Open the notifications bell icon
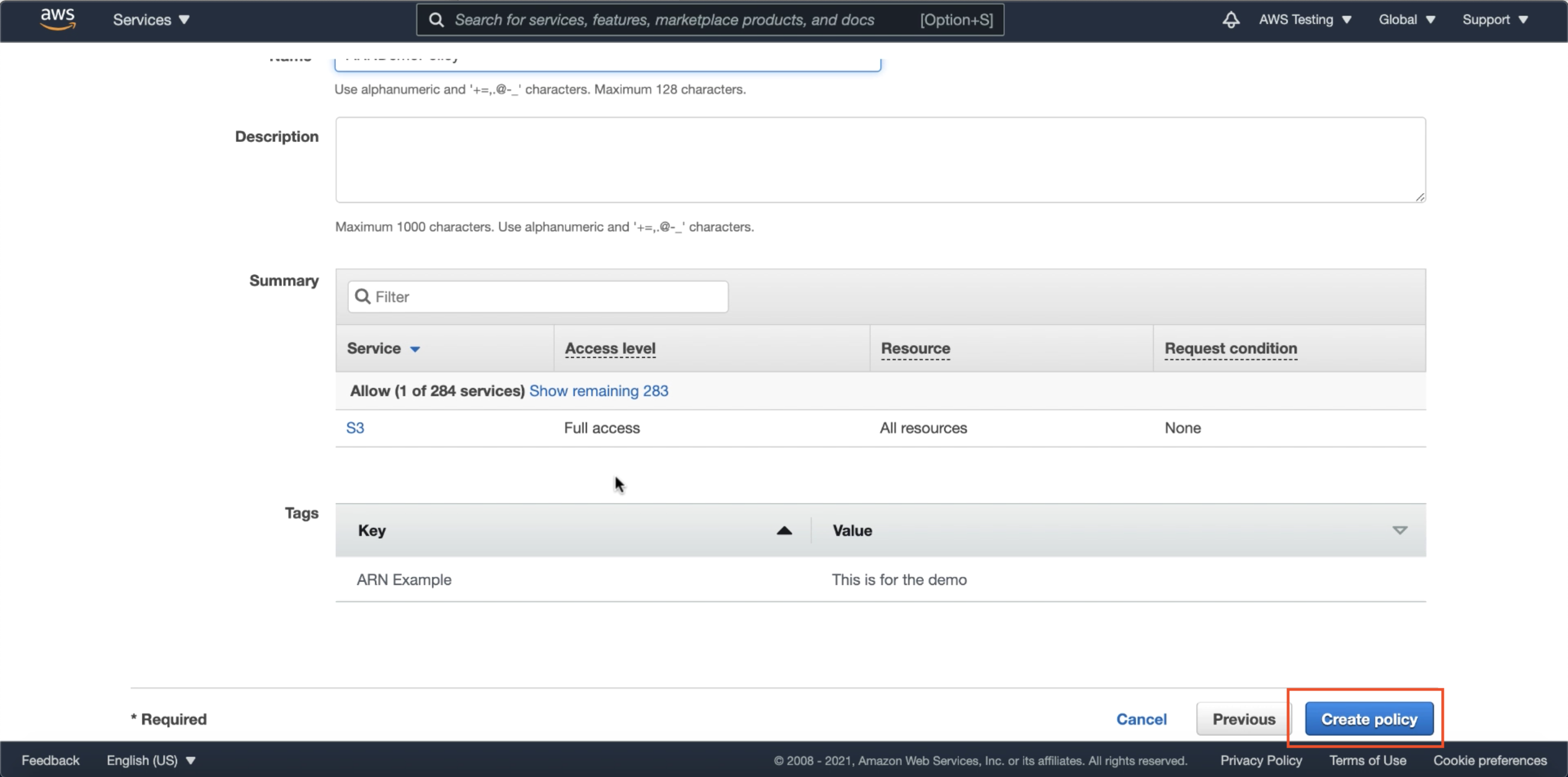The width and height of the screenshot is (1568, 777). click(x=1230, y=20)
